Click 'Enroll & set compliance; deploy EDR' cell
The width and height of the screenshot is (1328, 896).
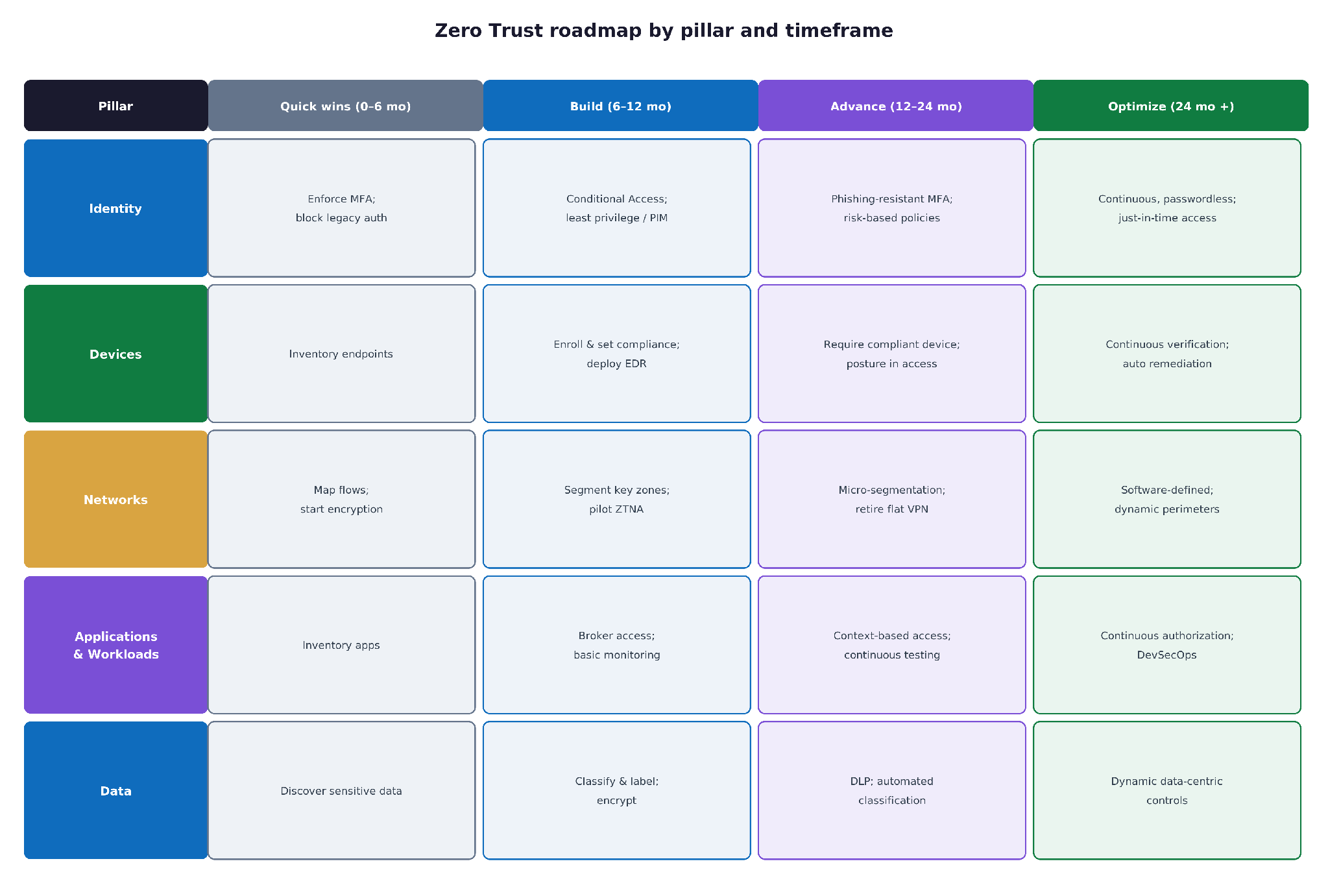click(x=616, y=354)
